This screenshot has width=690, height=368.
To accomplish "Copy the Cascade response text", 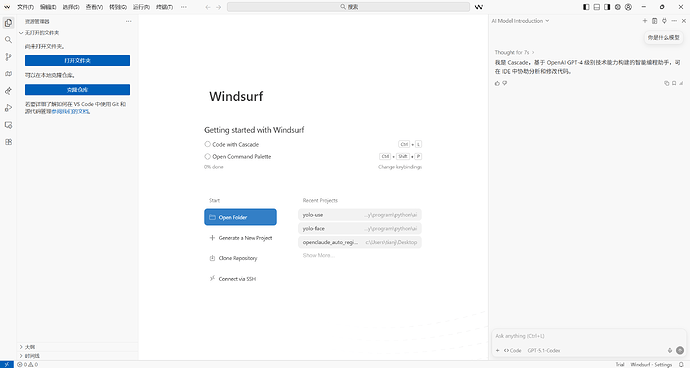I will click(x=666, y=83).
